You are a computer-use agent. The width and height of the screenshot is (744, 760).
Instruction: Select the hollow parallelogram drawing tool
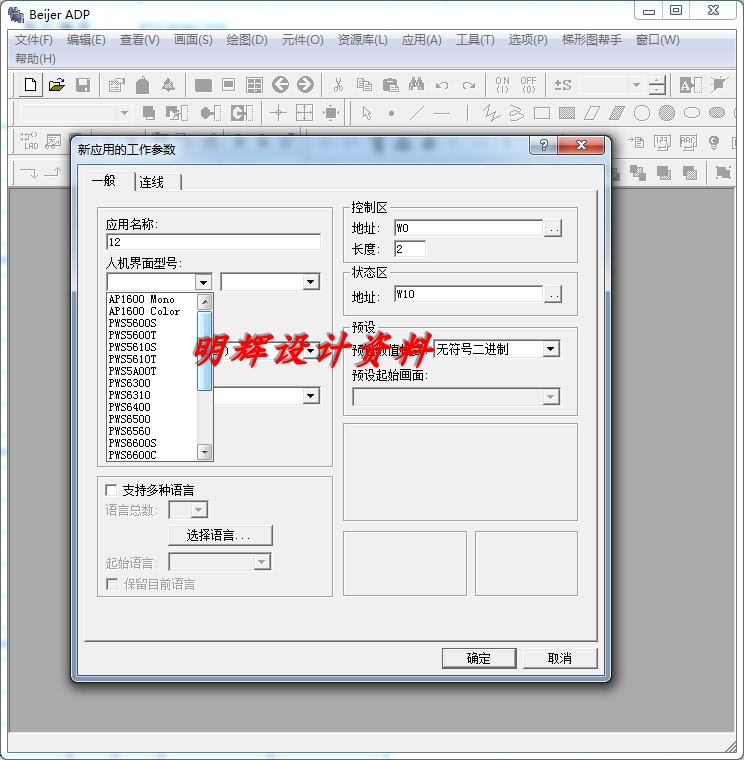[592, 113]
